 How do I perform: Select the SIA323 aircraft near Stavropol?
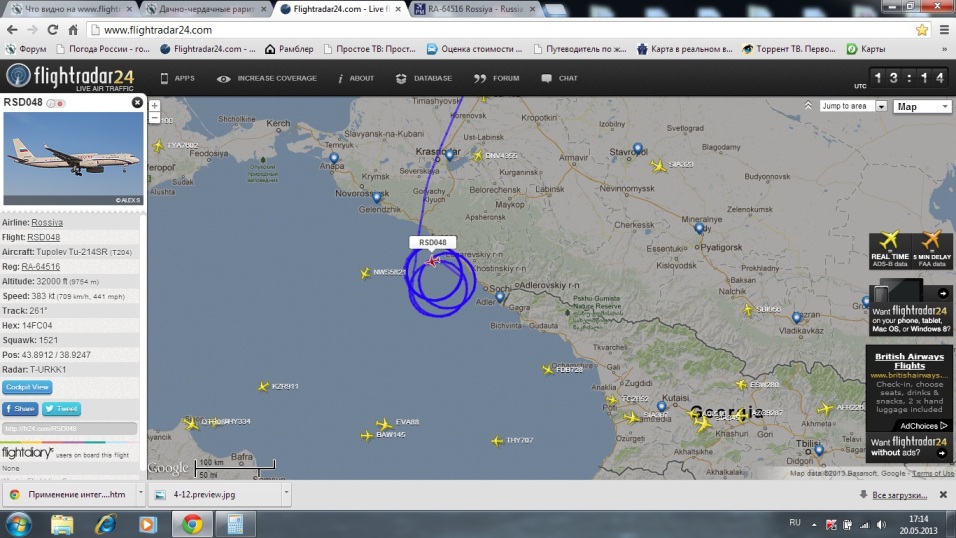click(x=658, y=165)
